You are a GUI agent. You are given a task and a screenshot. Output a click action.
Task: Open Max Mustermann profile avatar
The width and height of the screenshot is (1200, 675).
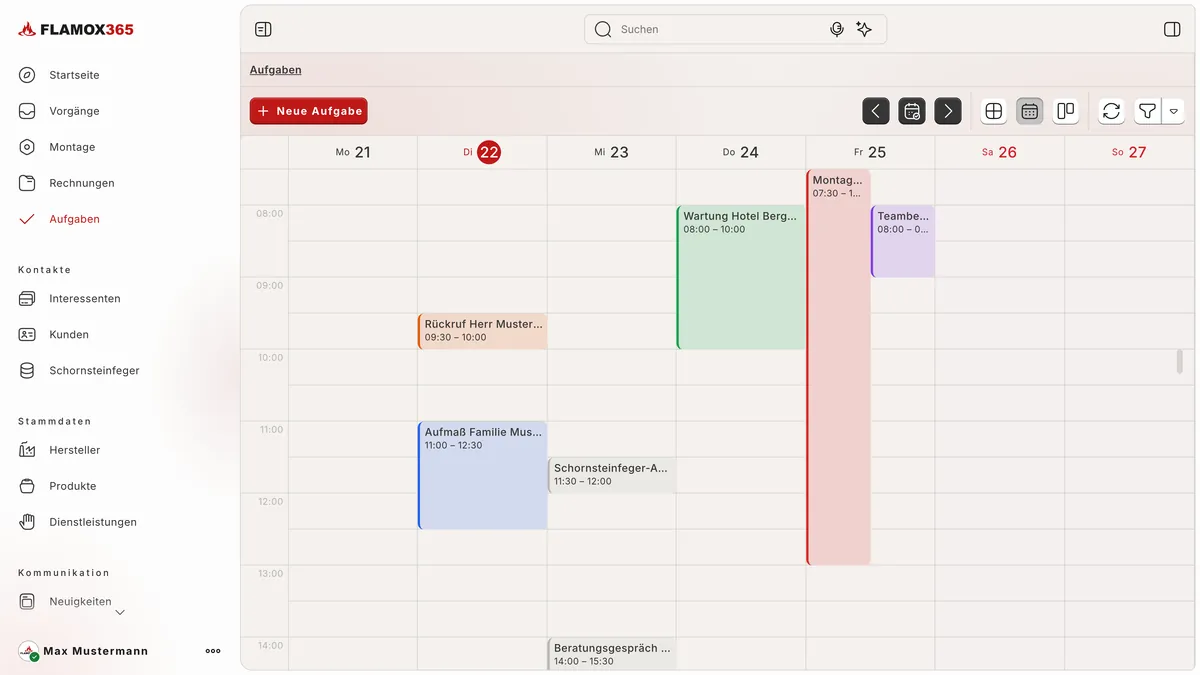28,651
